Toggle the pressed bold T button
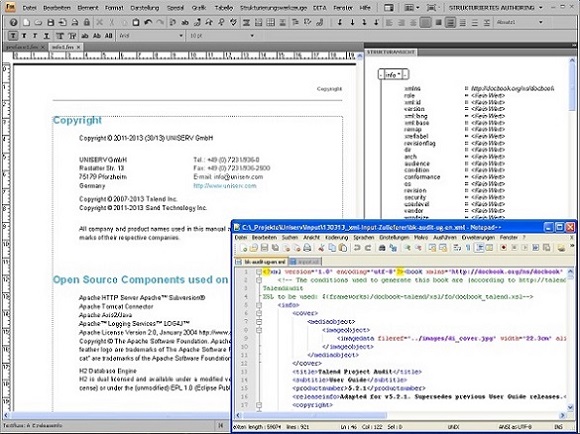Viewport: 580px width, 434px height. [13, 36]
